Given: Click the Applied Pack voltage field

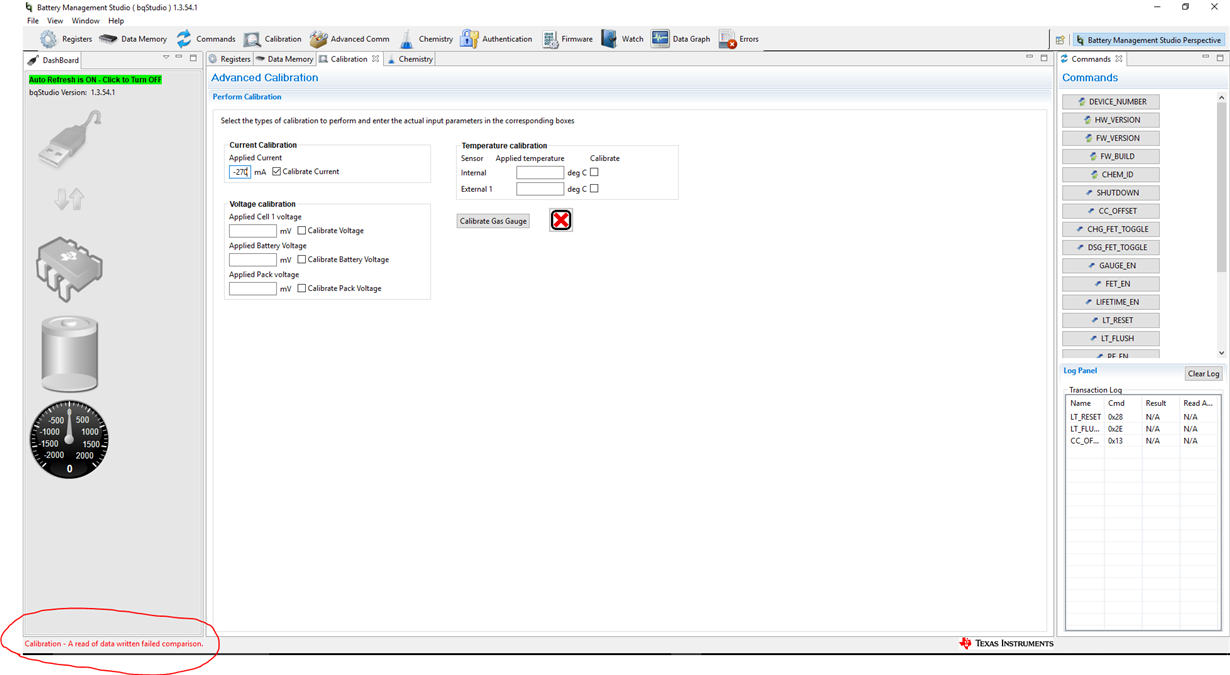Looking at the screenshot, I should point(252,289).
